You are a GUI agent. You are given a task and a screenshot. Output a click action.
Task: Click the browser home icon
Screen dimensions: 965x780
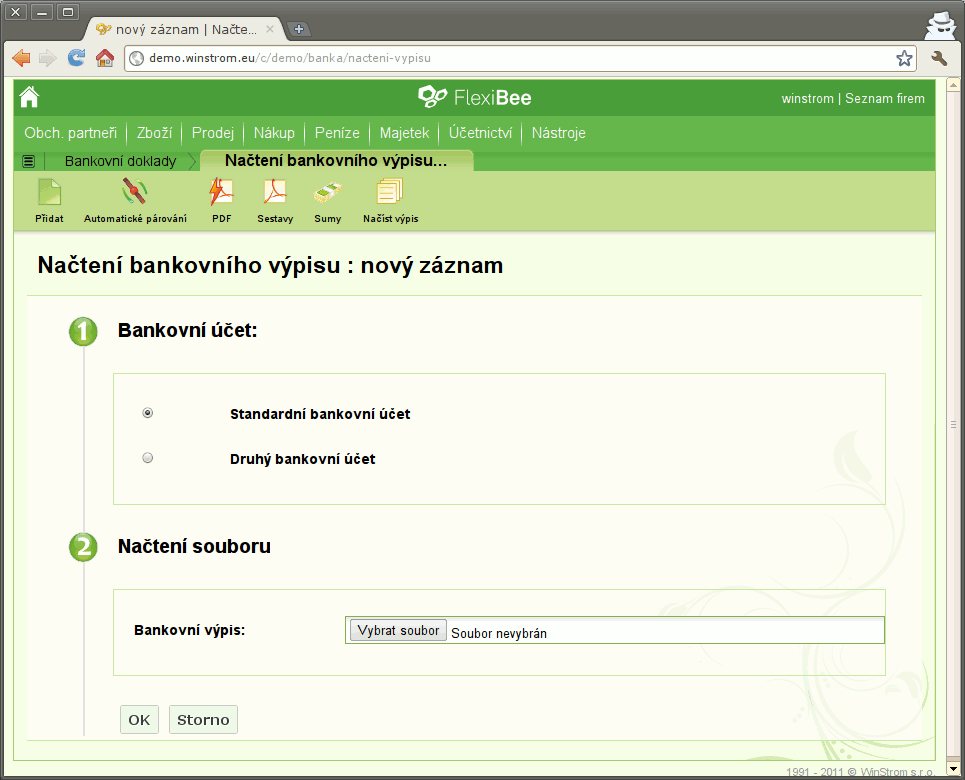[105, 58]
